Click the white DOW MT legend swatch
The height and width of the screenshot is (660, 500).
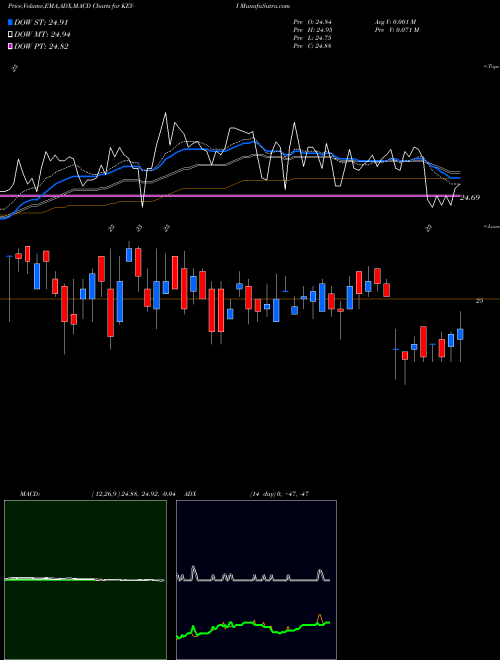point(10,35)
